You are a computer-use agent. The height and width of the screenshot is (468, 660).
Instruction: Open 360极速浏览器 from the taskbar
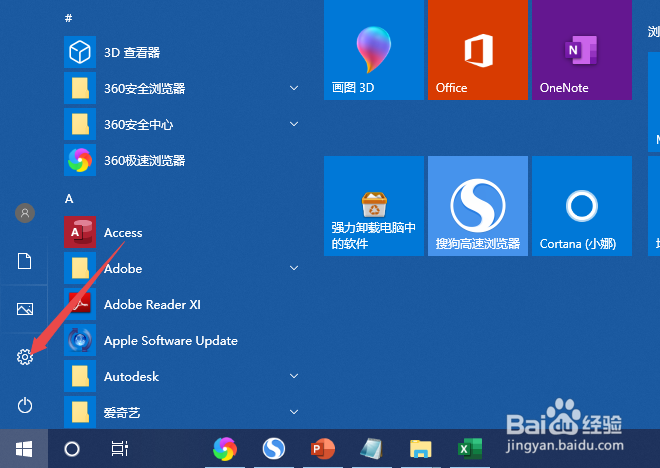(x=225, y=449)
